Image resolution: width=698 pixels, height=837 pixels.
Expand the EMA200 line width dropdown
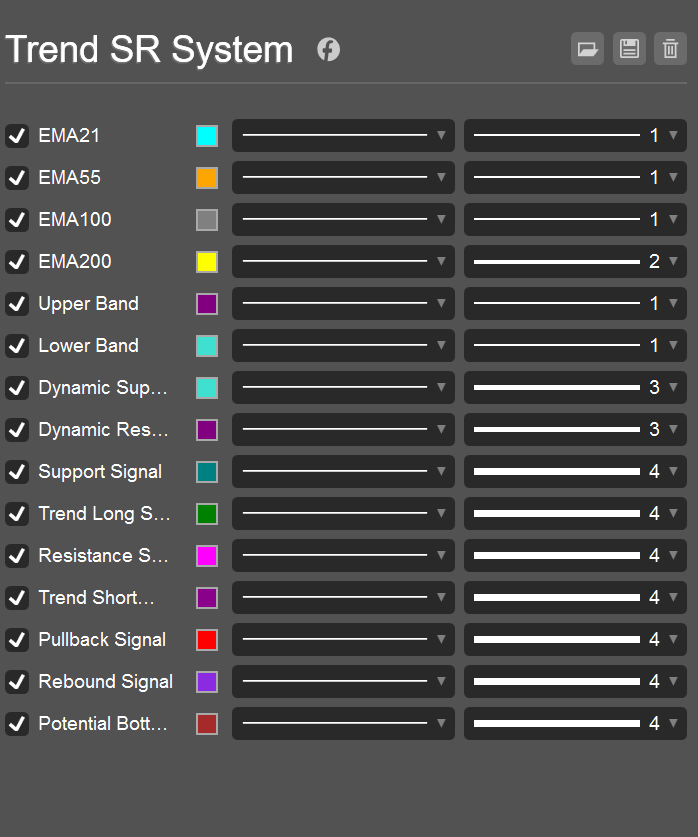(575, 262)
